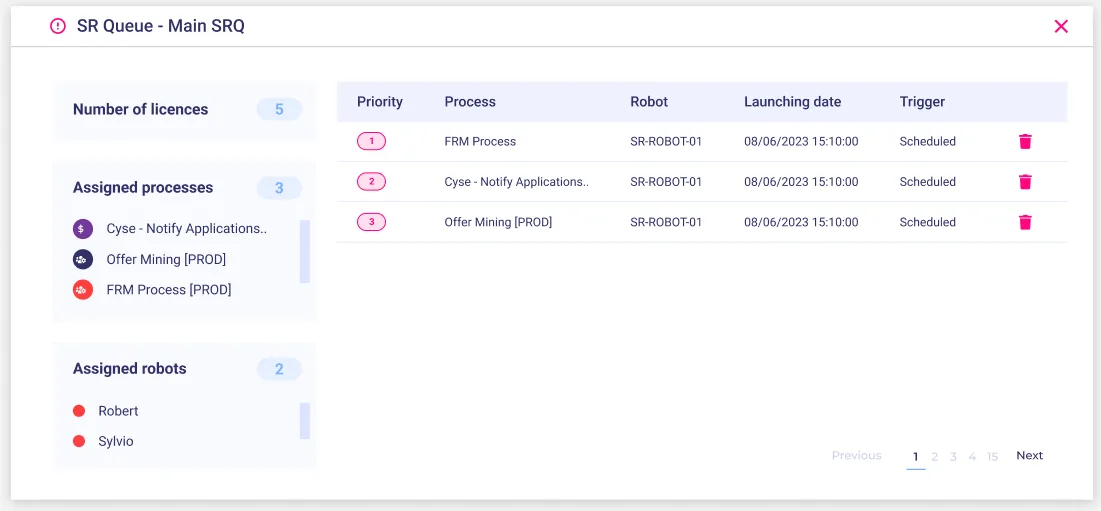The width and height of the screenshot is (1101, 511).
Task: Click the Process column header
Action: coord(470,102)
